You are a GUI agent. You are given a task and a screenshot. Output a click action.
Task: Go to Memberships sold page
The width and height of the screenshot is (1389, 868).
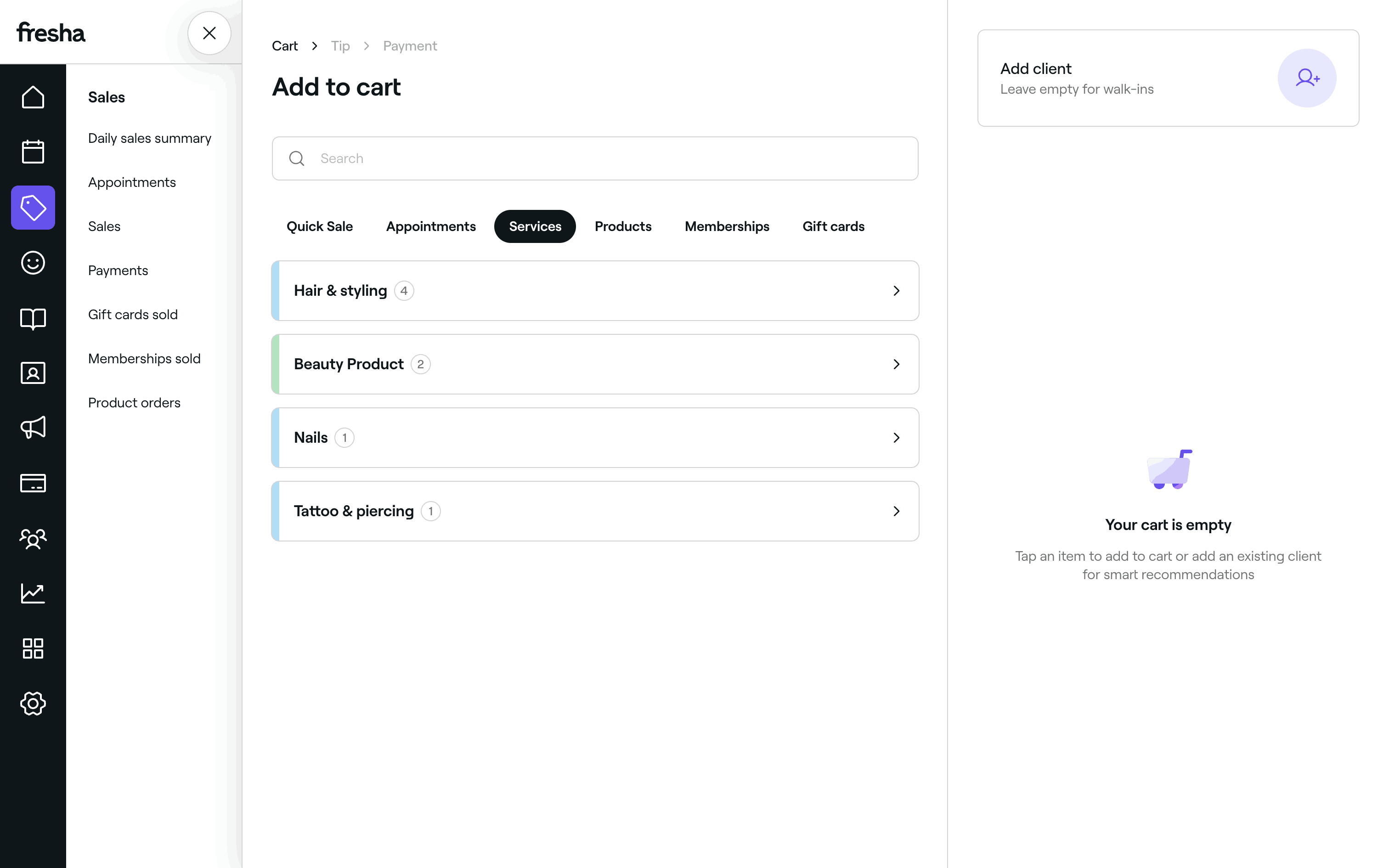coord(144,359)
